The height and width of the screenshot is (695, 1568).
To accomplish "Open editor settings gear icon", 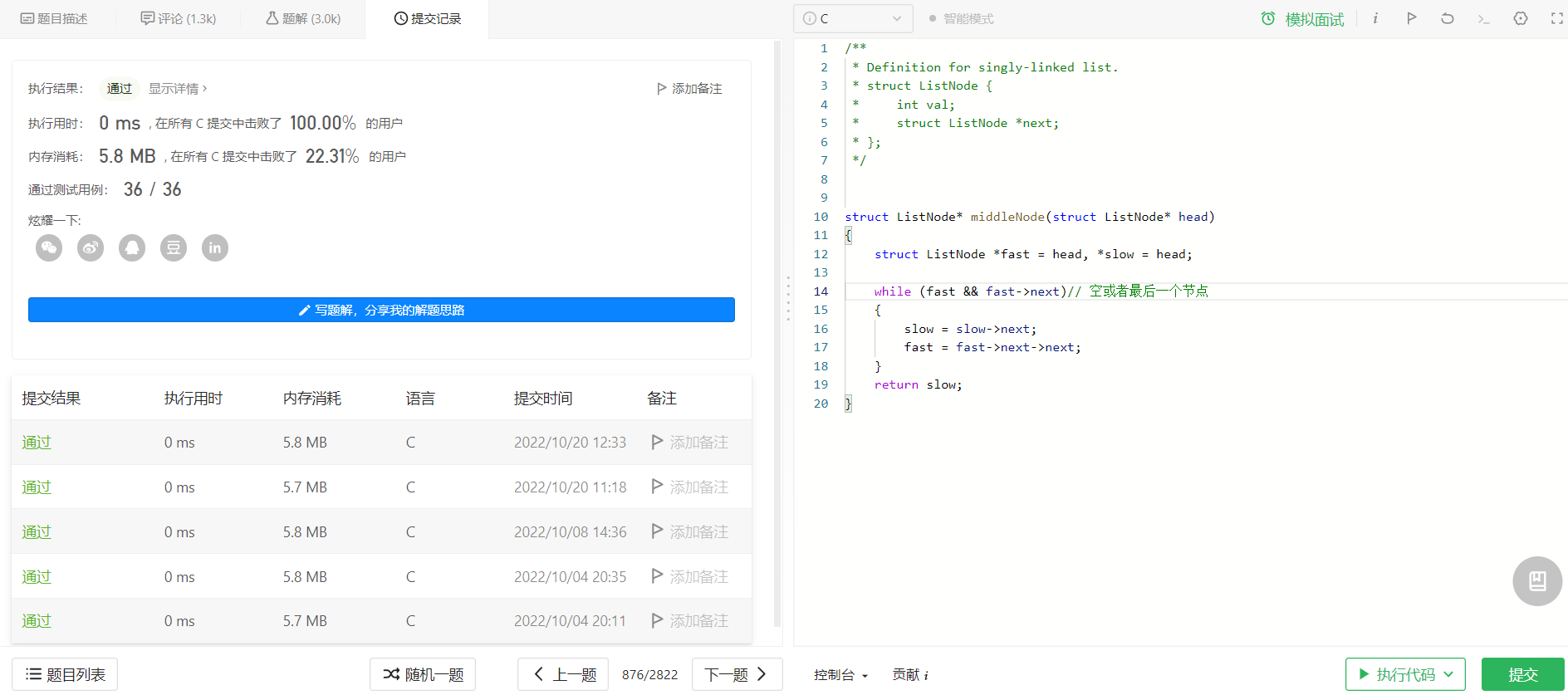I will coord(1521,18).
